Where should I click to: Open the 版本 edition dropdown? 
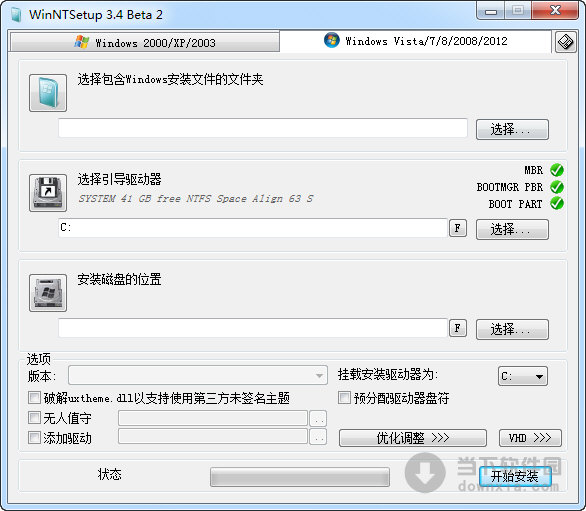198,375
